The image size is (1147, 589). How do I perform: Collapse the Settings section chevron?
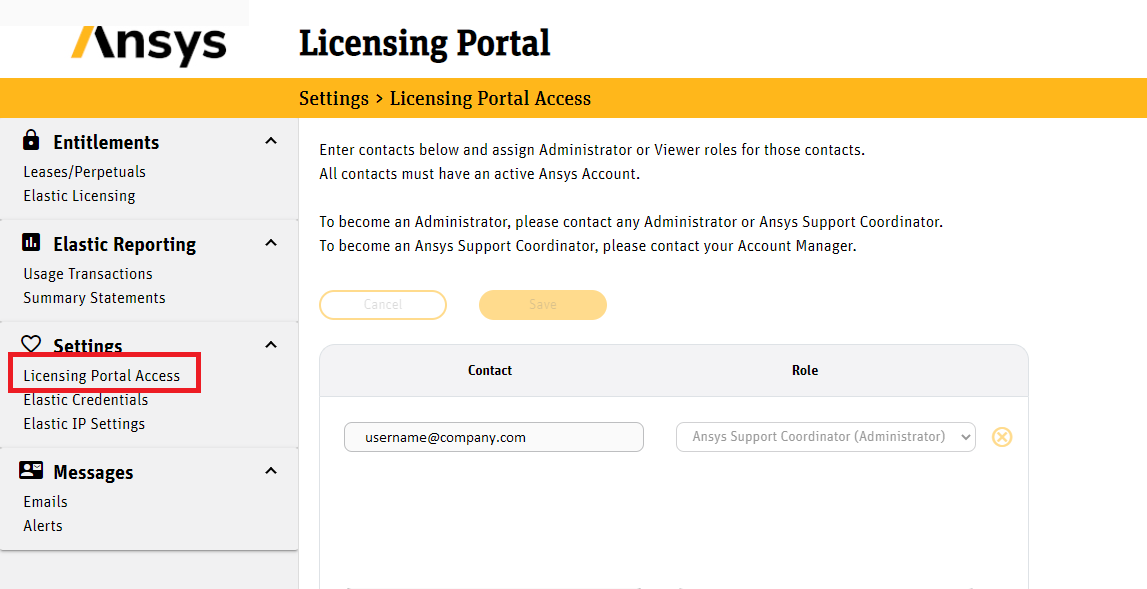271,344
